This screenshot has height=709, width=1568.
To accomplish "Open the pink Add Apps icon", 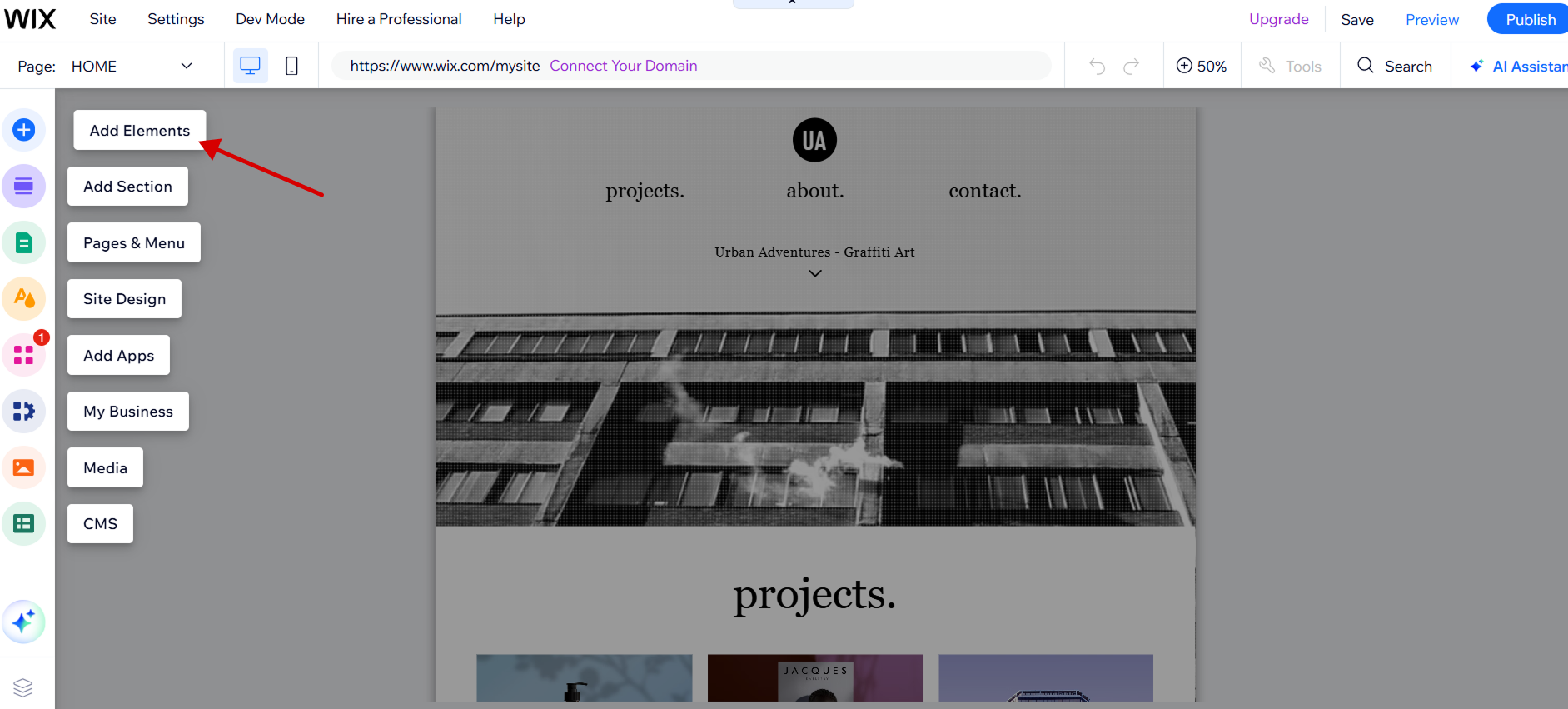I will (23, 355).
